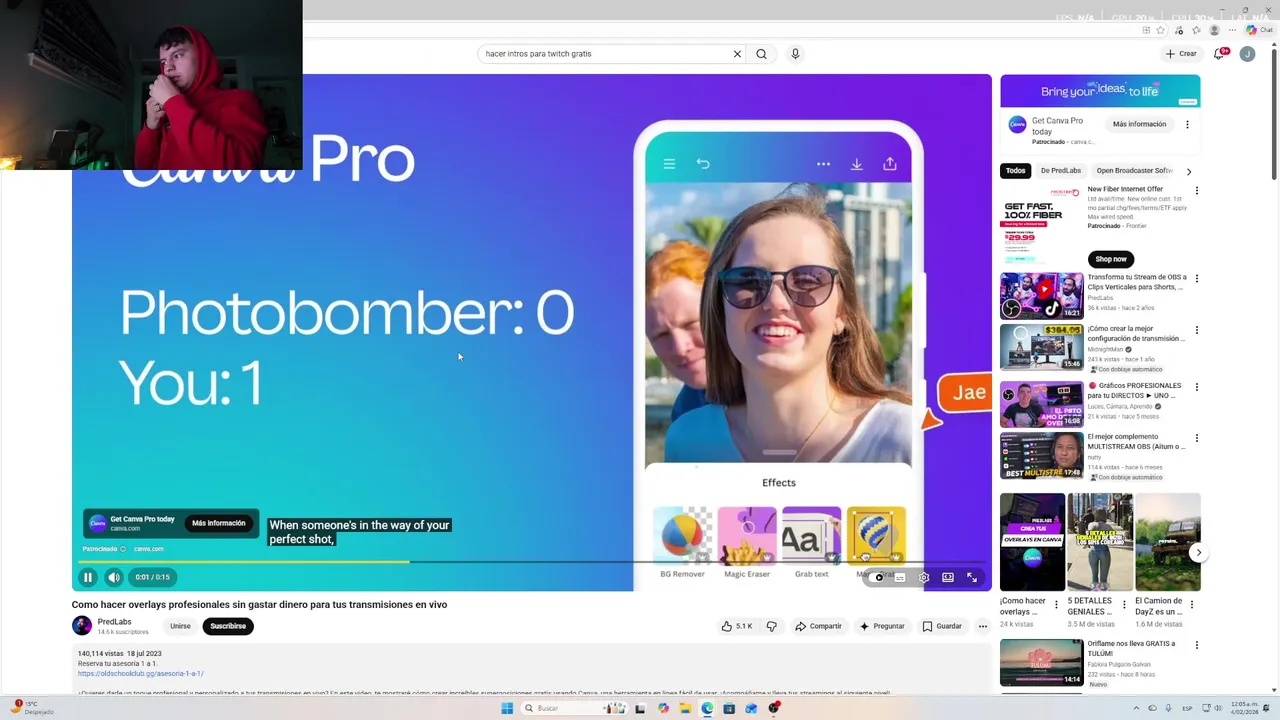Click the Compartir button

(x=818, y=626)
